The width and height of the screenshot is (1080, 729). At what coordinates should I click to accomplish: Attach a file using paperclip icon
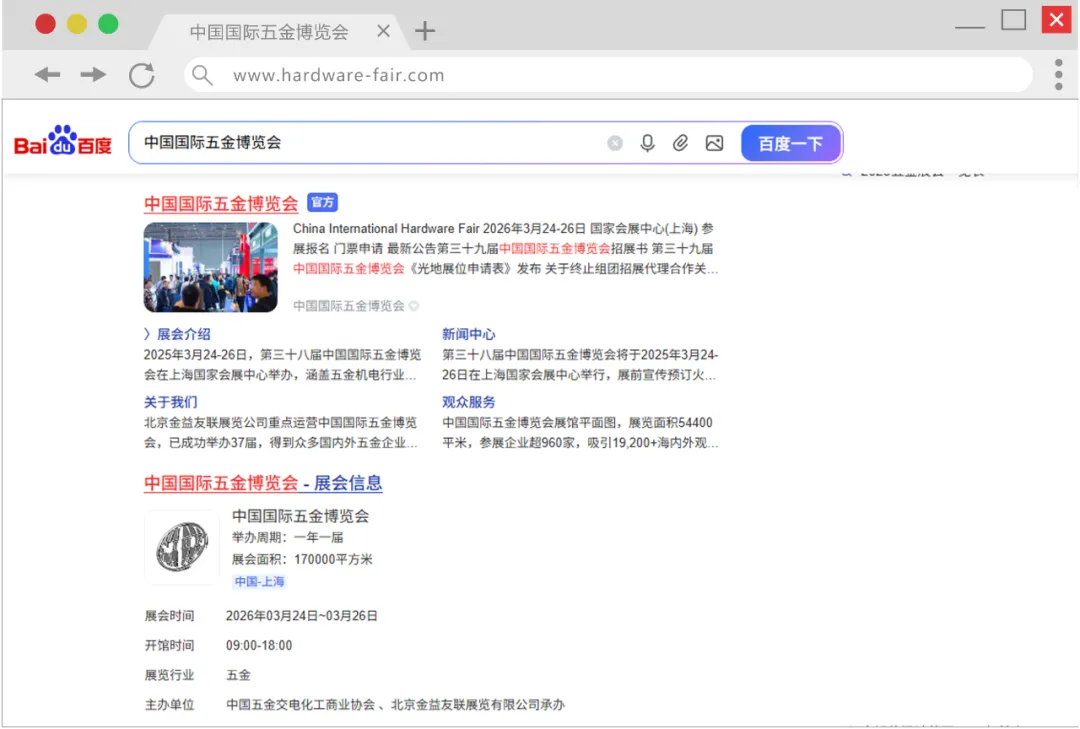pos(680,143)
